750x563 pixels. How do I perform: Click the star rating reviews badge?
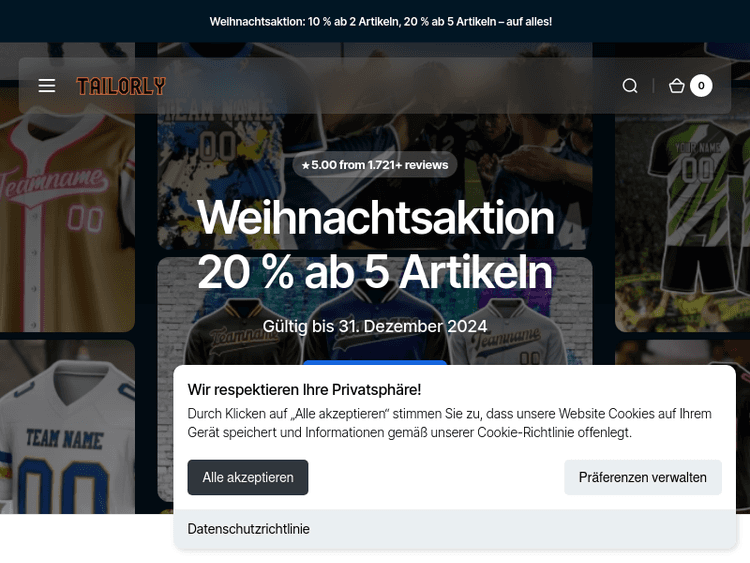375,165
